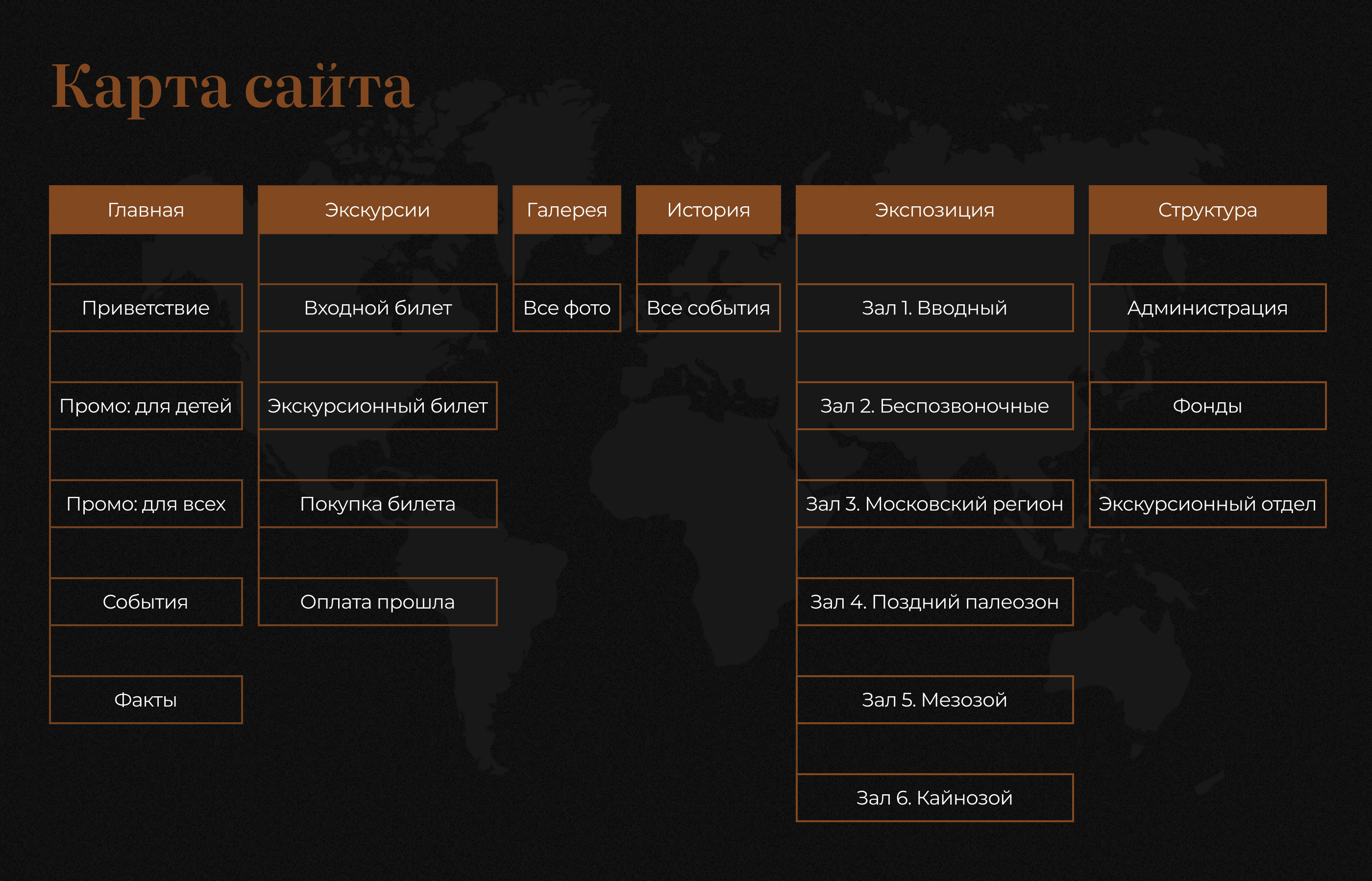The image size is (1372, 881).
Task: Open the Оплата прошла page
Action: [378, 602]
